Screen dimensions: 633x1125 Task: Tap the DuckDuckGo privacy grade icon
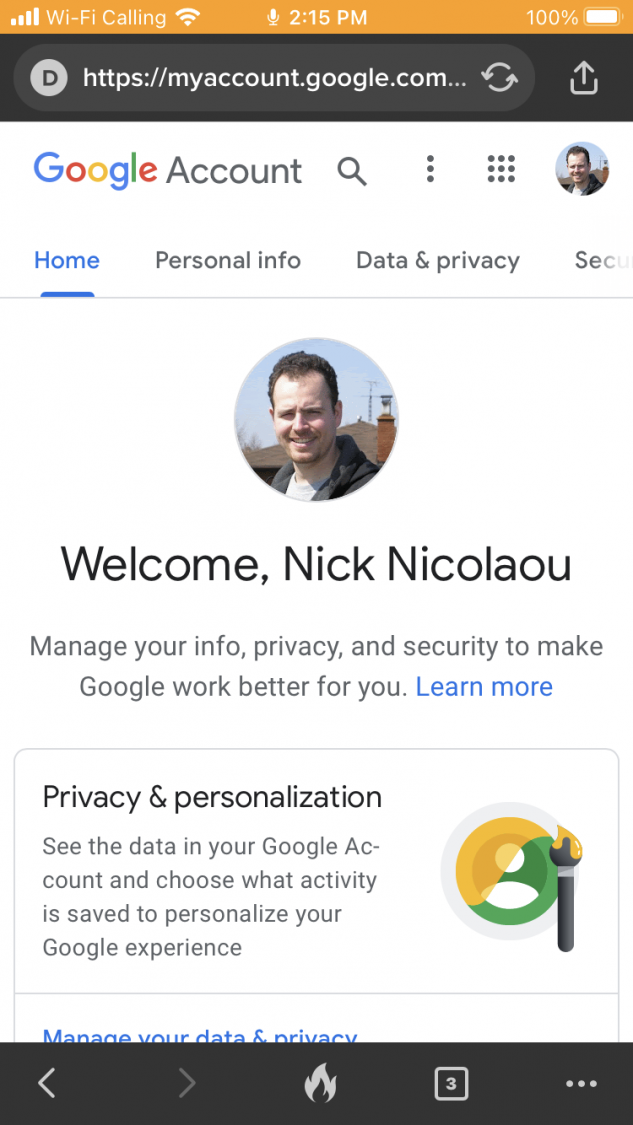click(48, 77)
